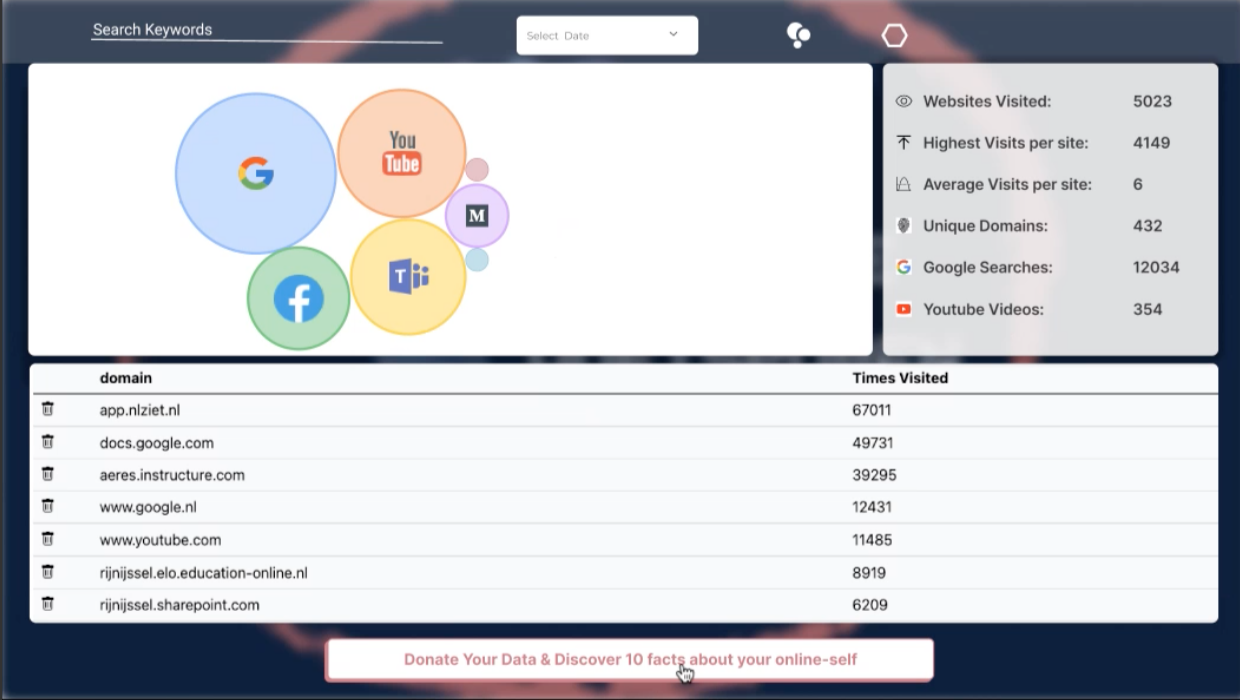Click the small light-blue bubble in the chart
This screenshot has height=700, width=1240.
477,260
